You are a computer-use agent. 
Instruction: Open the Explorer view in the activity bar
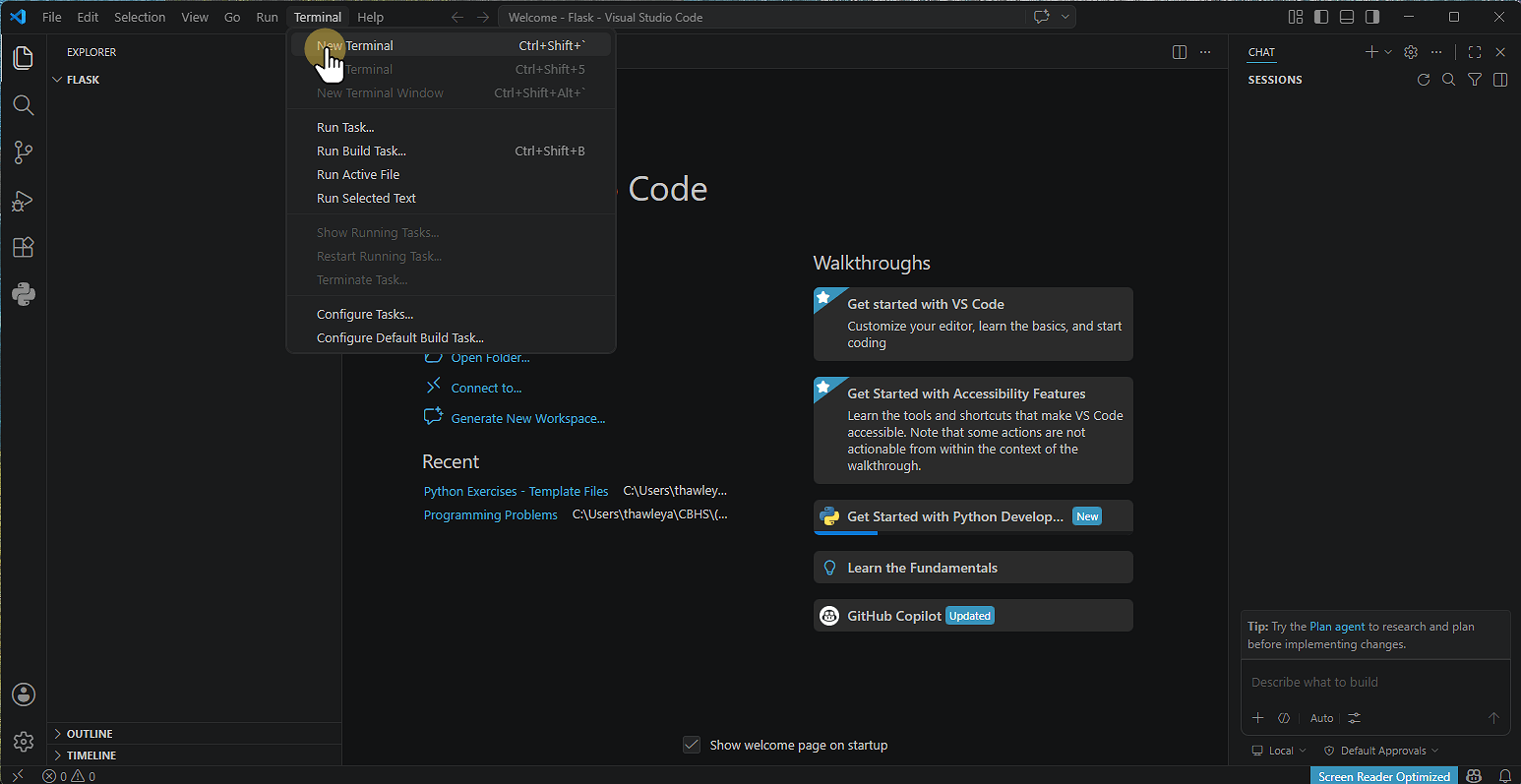click(24, 57)
